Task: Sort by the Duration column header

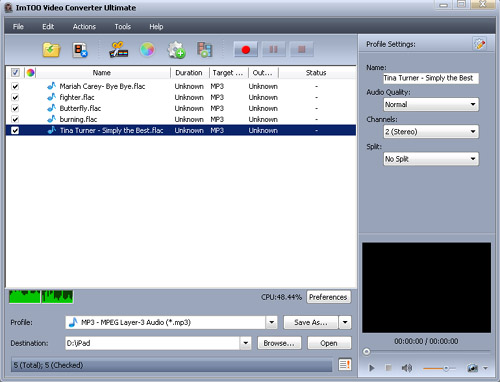Action: click(189, 73)
